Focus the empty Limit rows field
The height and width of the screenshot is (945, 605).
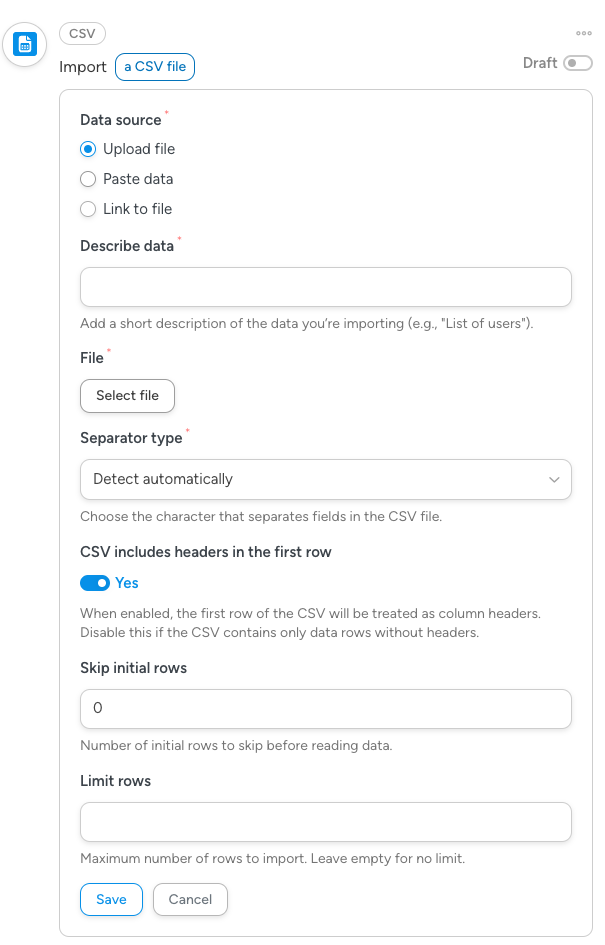click(x=325, y=821)
